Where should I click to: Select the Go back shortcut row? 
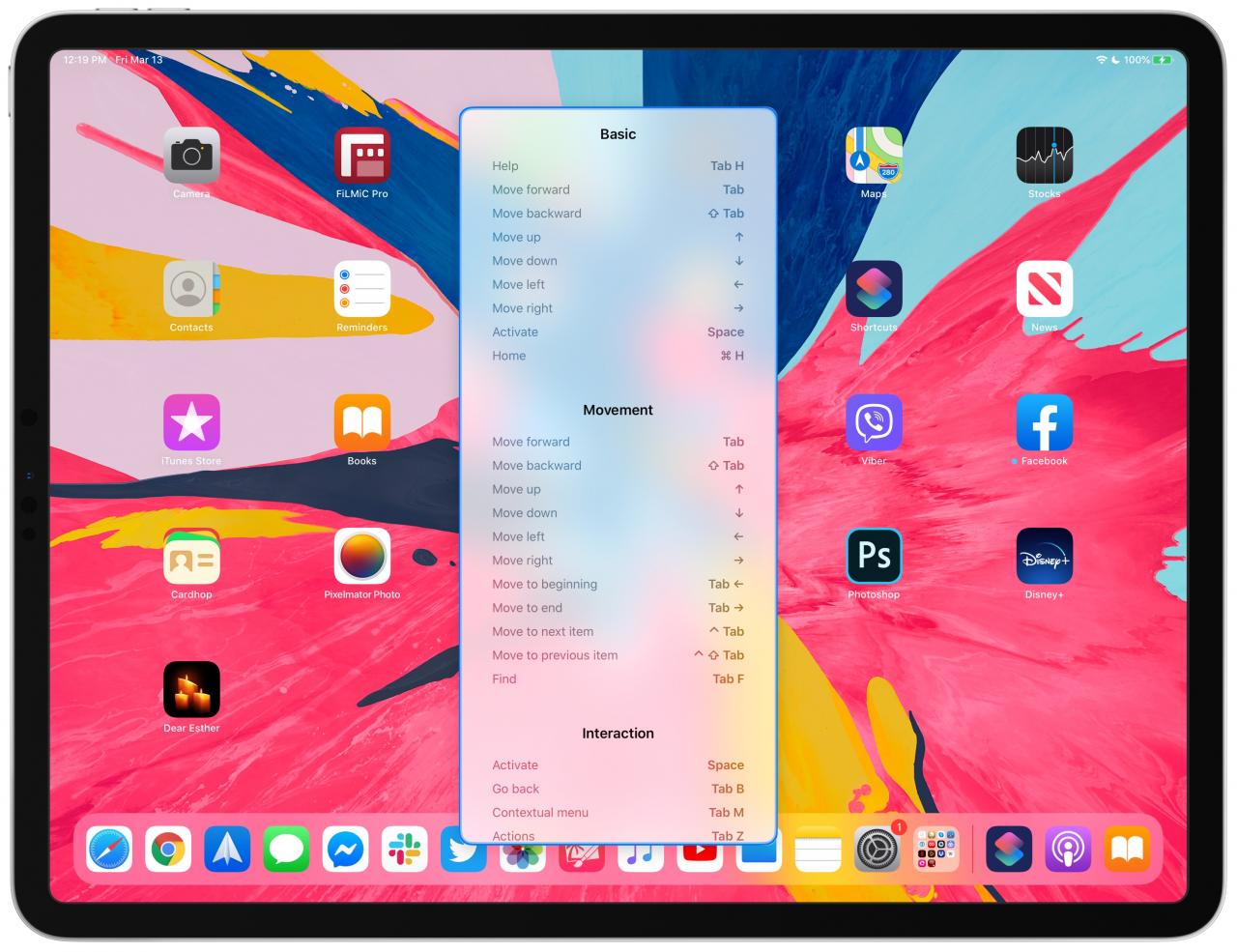(x=618, y=789)
